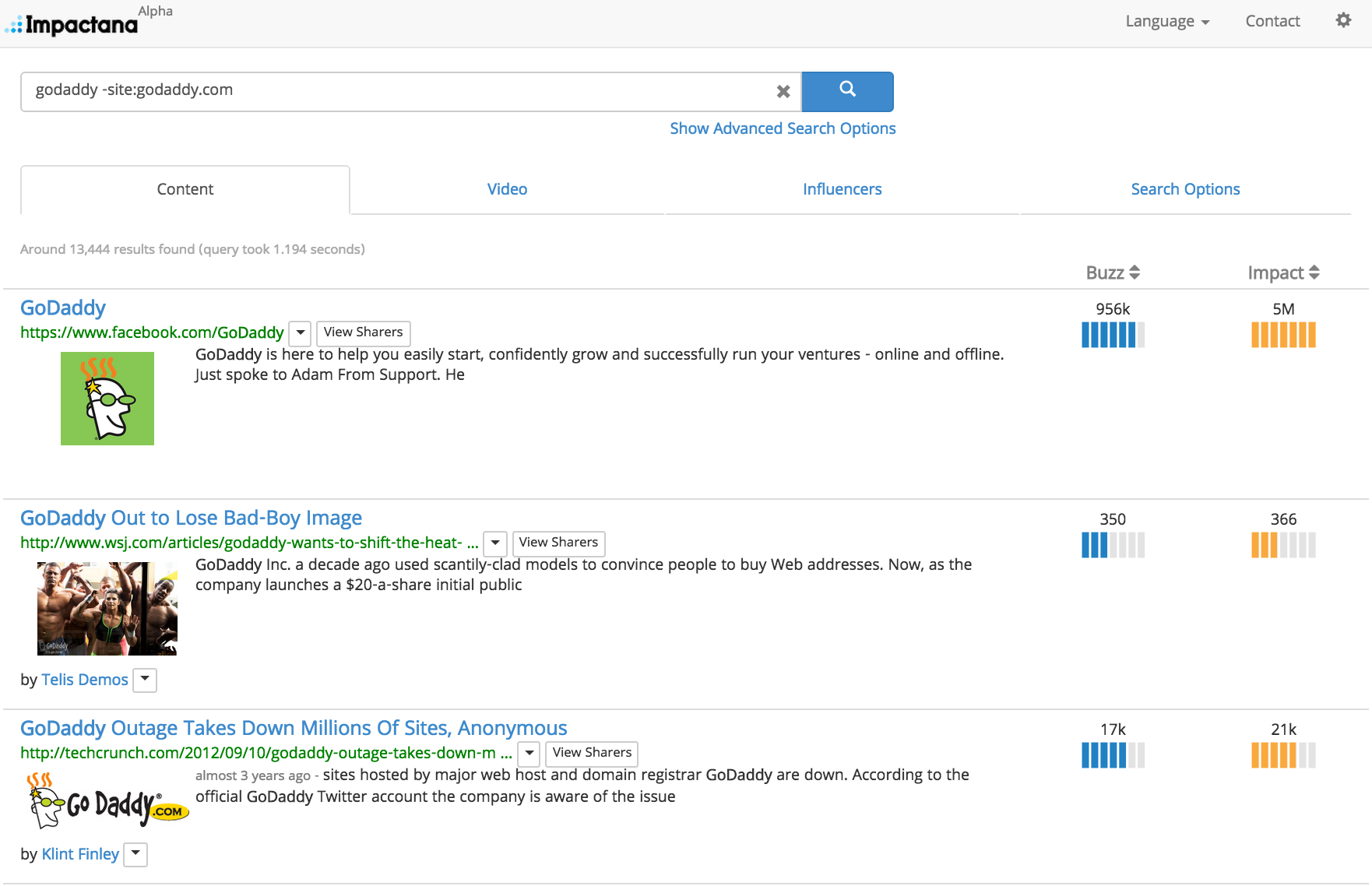Screen dimensions: 1372x886
Task: Sort results by Buzz
Action: coord(1113,272)
